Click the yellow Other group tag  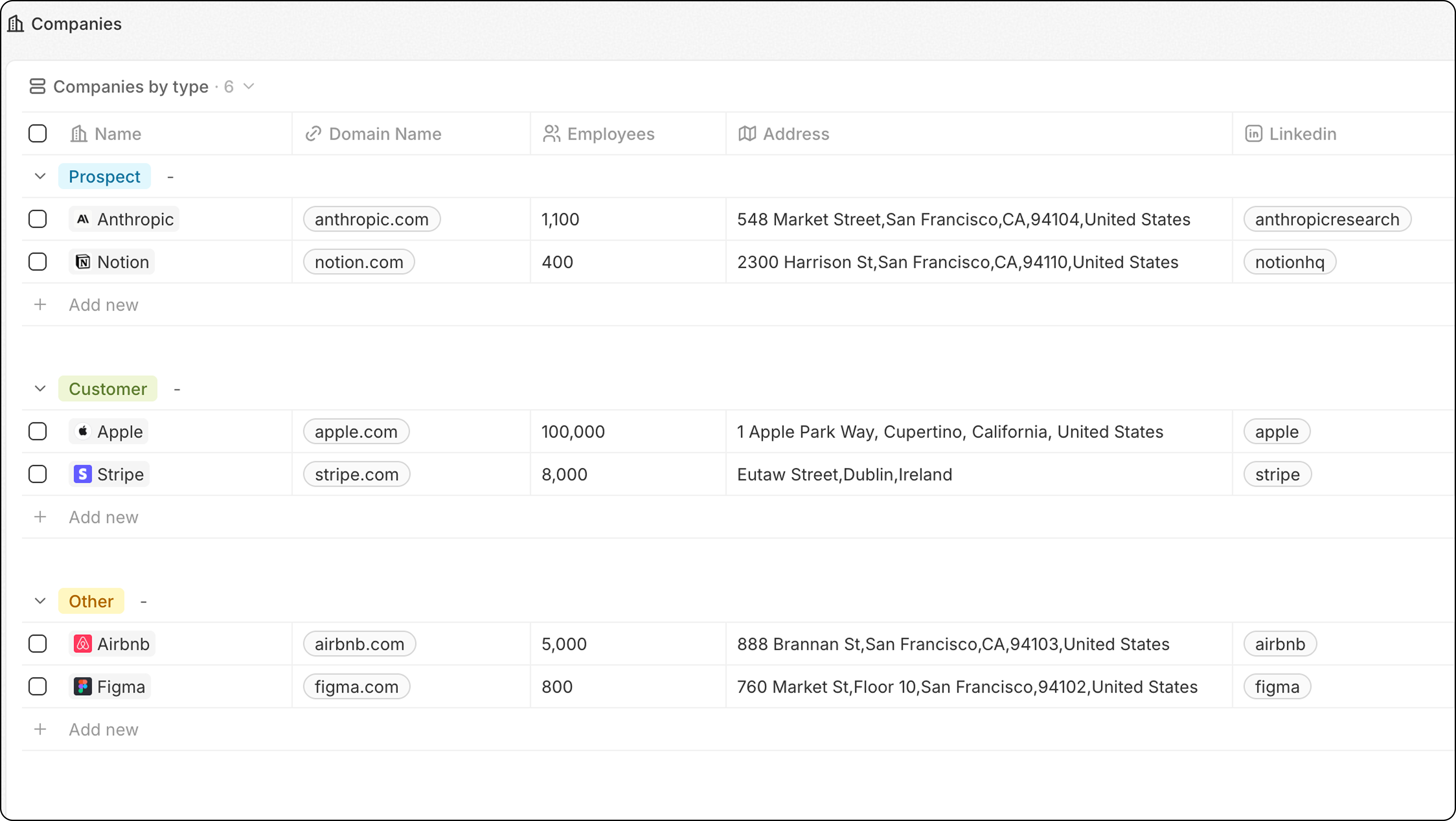[x=91, y=601]
